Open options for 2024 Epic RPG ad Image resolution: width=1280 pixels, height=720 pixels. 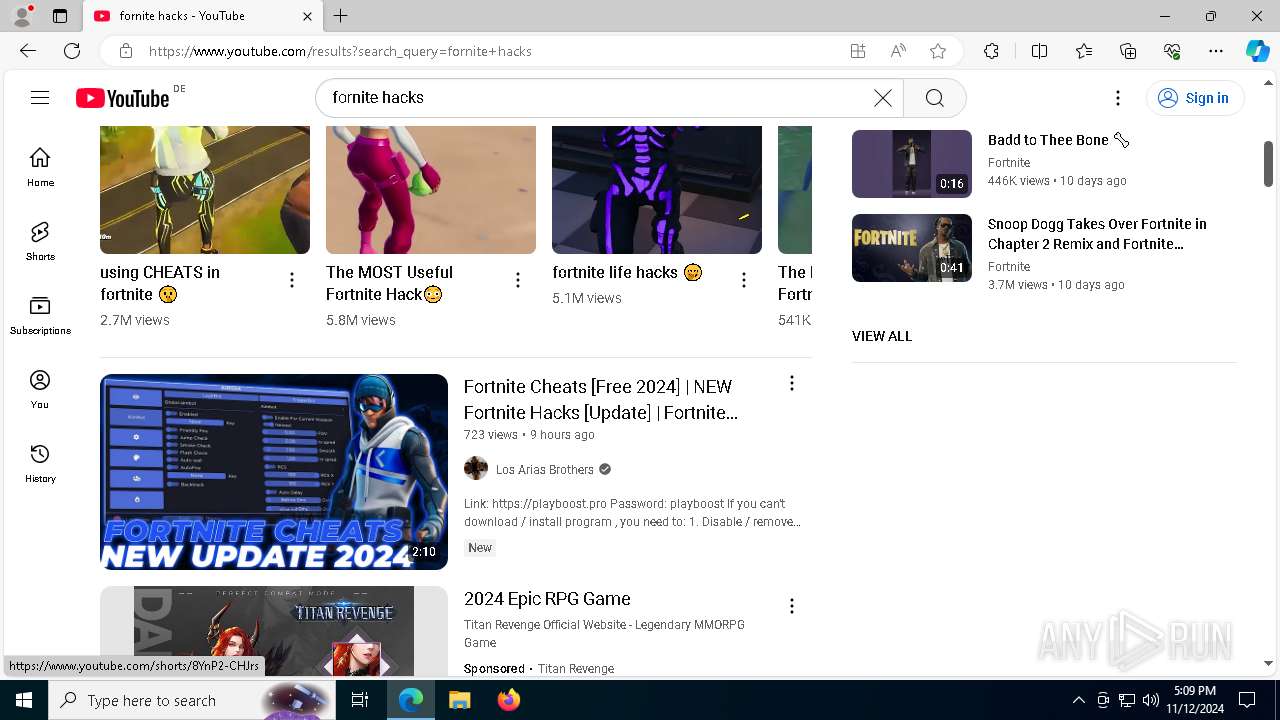point(792,606)
